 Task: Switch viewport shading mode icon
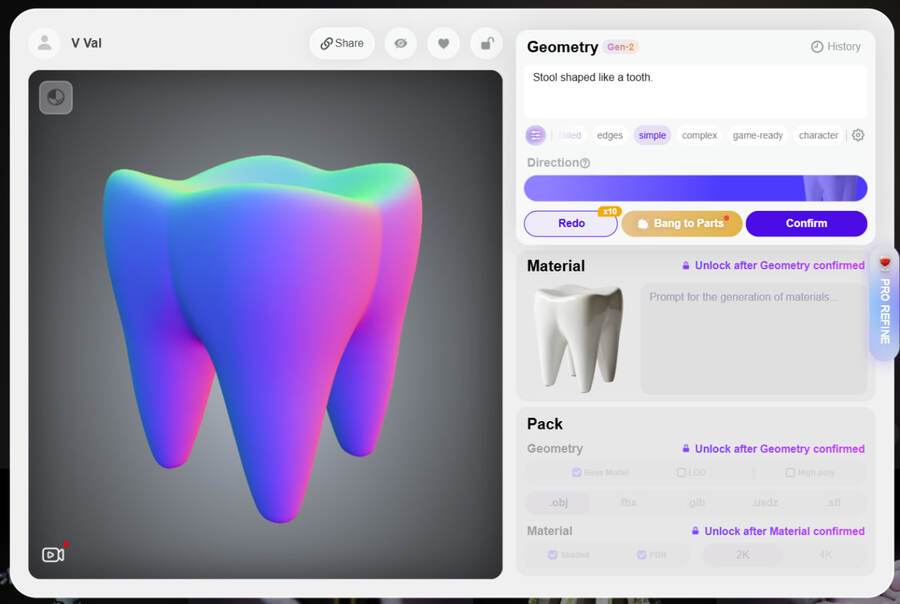(x=56, y=97)
